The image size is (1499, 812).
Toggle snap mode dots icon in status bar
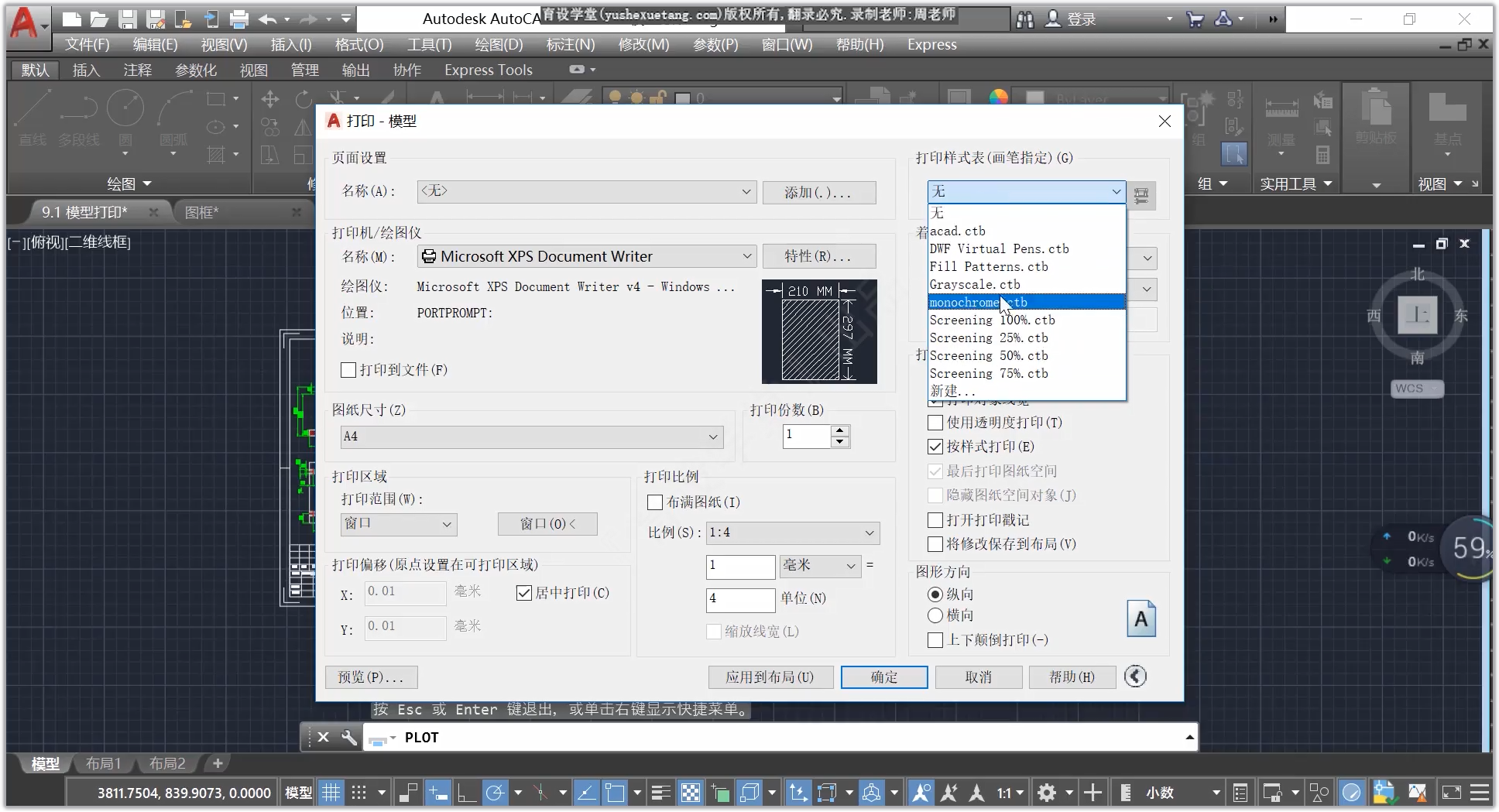pos(358,793)
